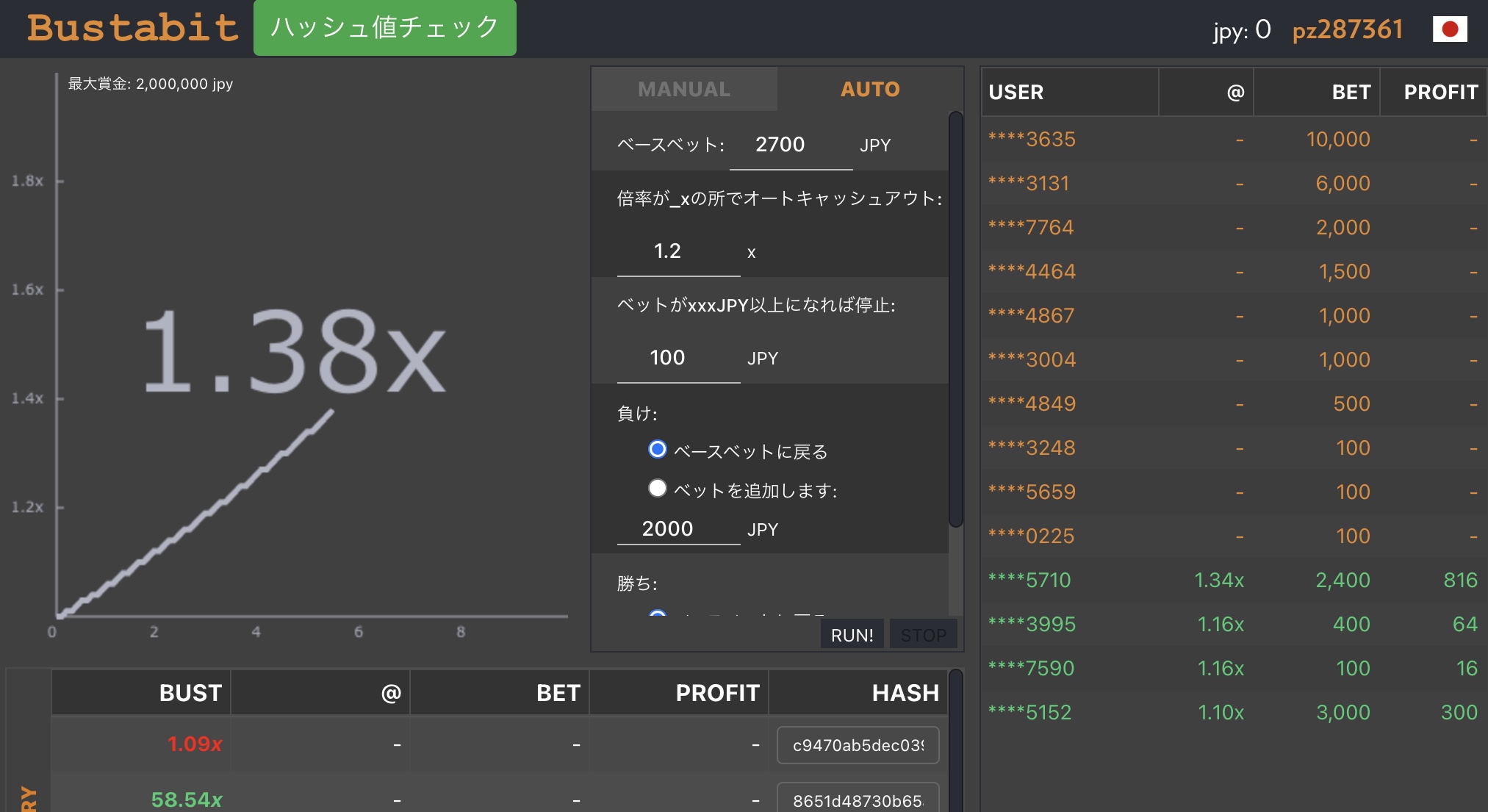The image size is (1488, 812).
Task: Click the players table @ column header
Action: pos(1206,92)
